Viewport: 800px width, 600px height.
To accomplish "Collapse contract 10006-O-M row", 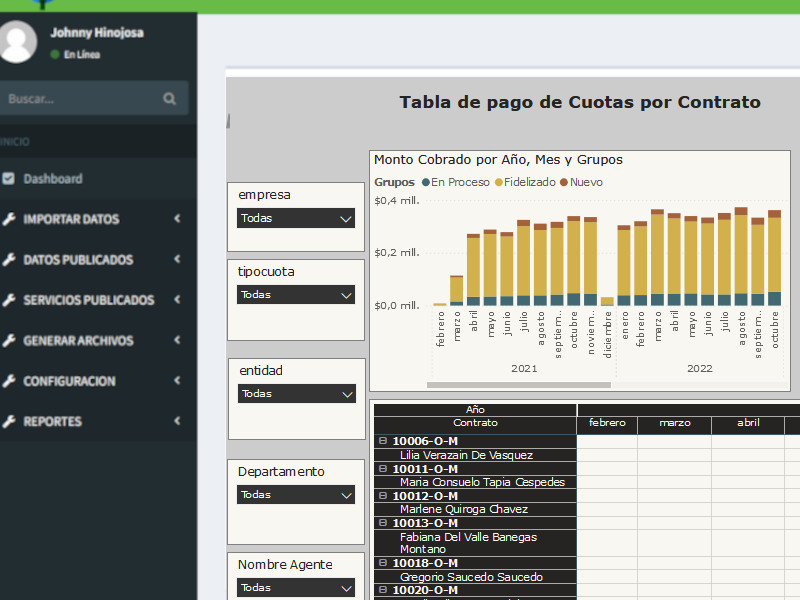I will pyautogui.click(x=382, y=441).
